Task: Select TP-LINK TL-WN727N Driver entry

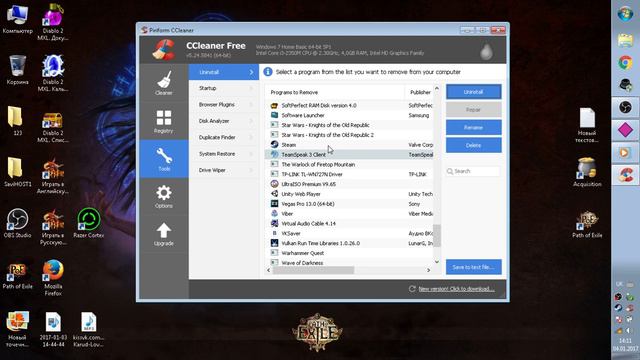Action: 349,174
